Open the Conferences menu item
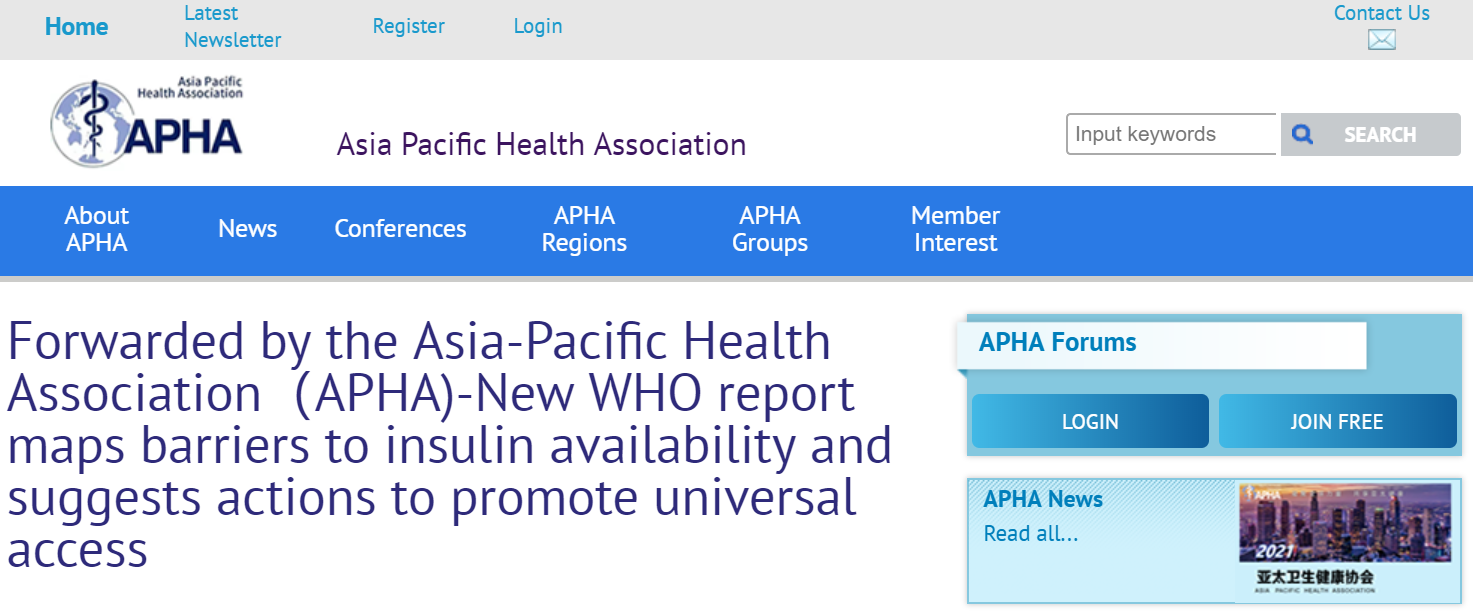Viewport: 1473px width, 613px height. 400,229
